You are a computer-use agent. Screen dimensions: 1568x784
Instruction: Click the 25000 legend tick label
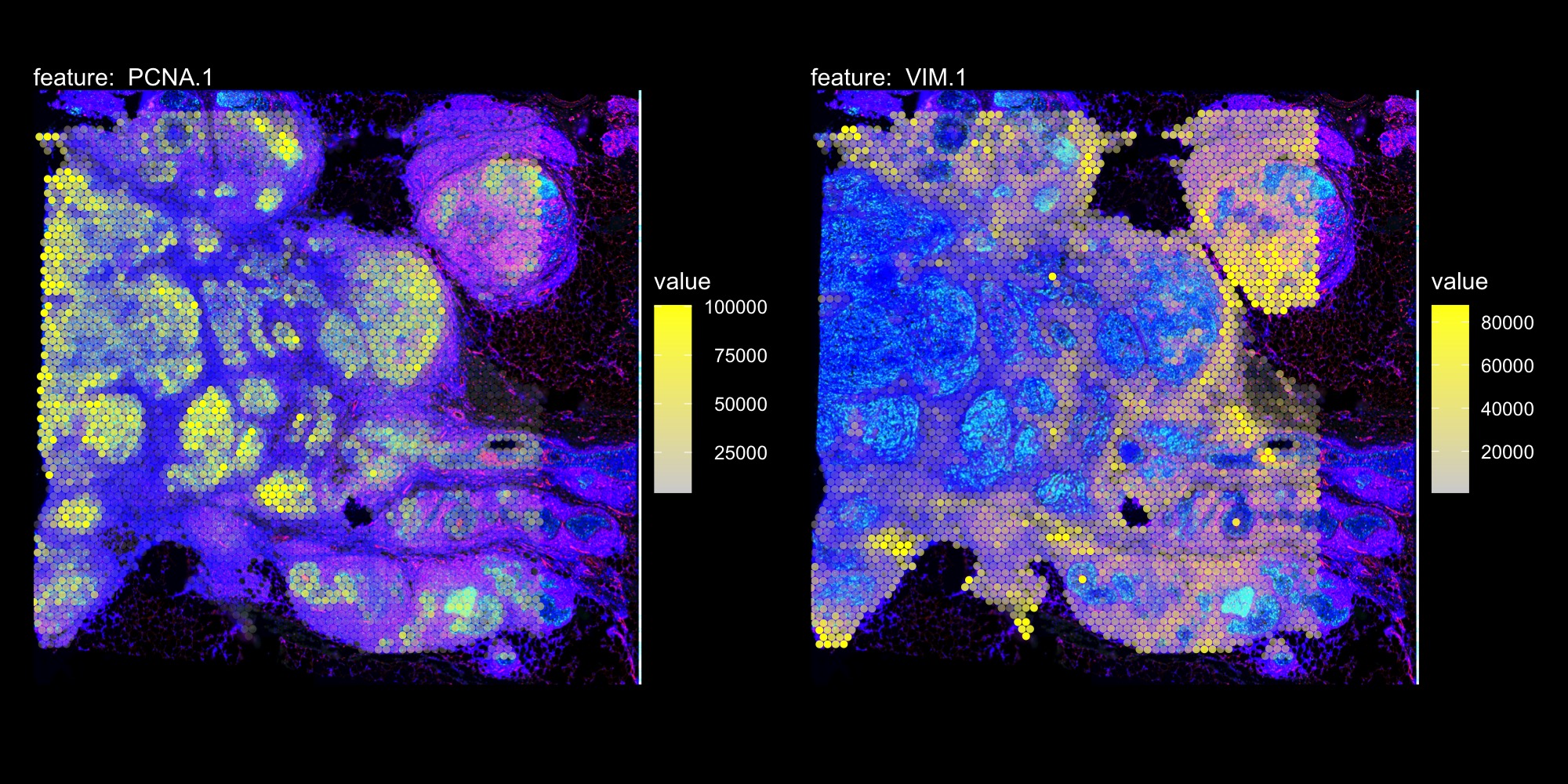click(740, 453)
